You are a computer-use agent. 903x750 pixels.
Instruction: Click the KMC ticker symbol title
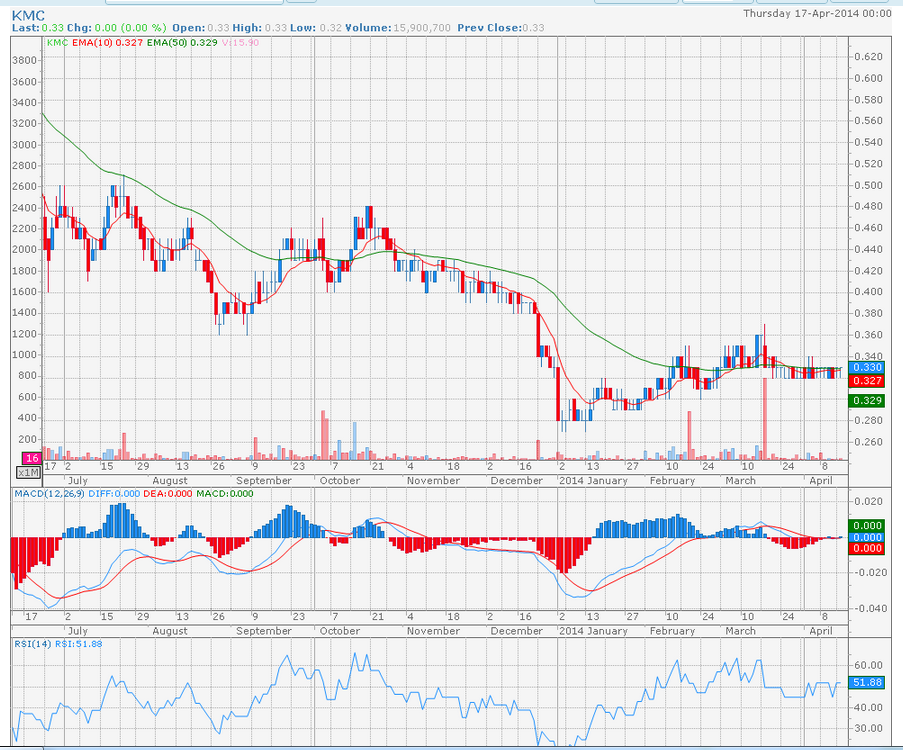click(x=27, y=14)
